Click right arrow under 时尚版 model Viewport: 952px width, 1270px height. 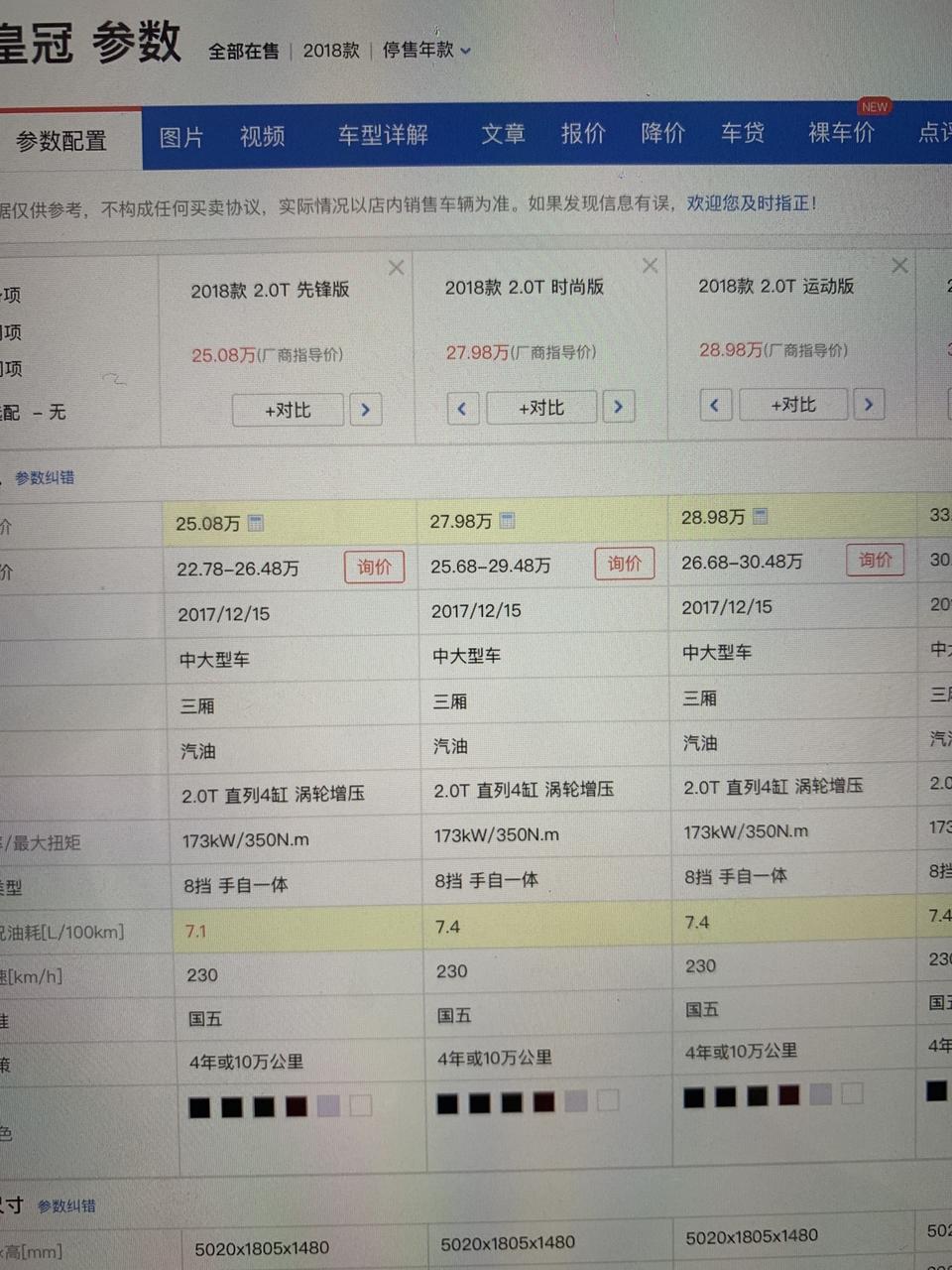(619, 406)
